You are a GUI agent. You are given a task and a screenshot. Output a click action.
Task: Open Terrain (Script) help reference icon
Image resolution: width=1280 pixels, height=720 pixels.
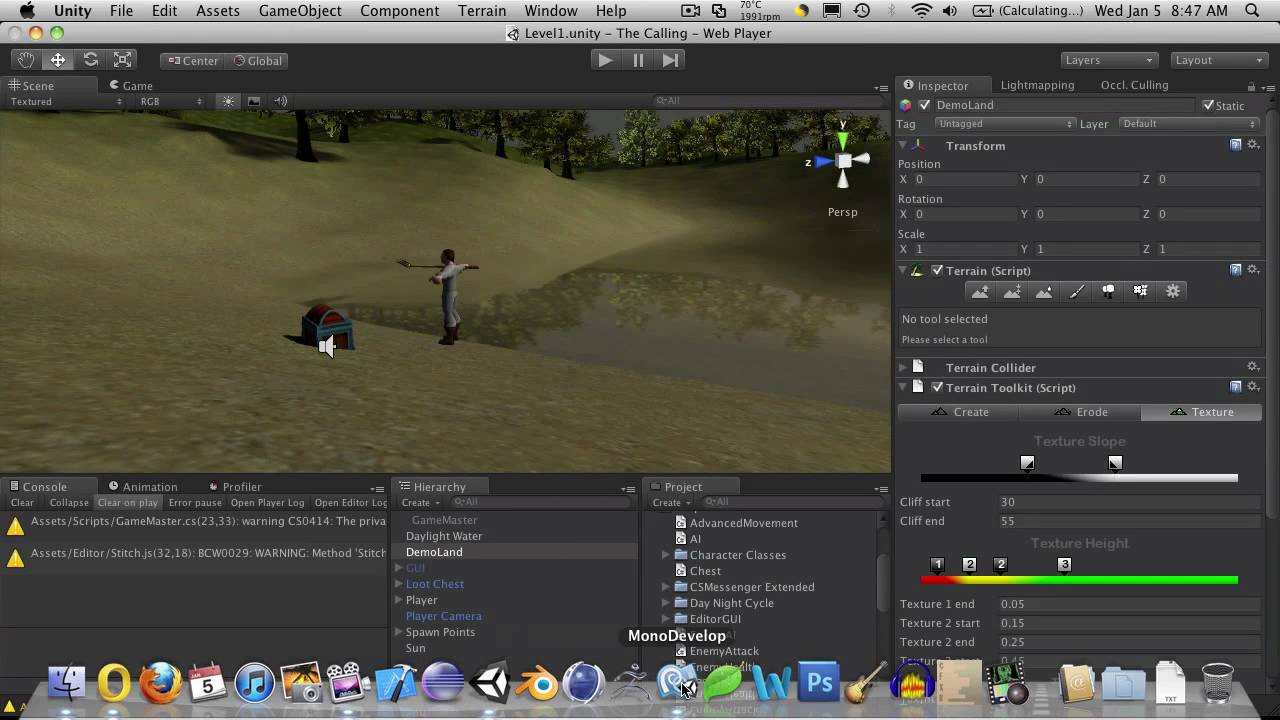(1236, 270)
